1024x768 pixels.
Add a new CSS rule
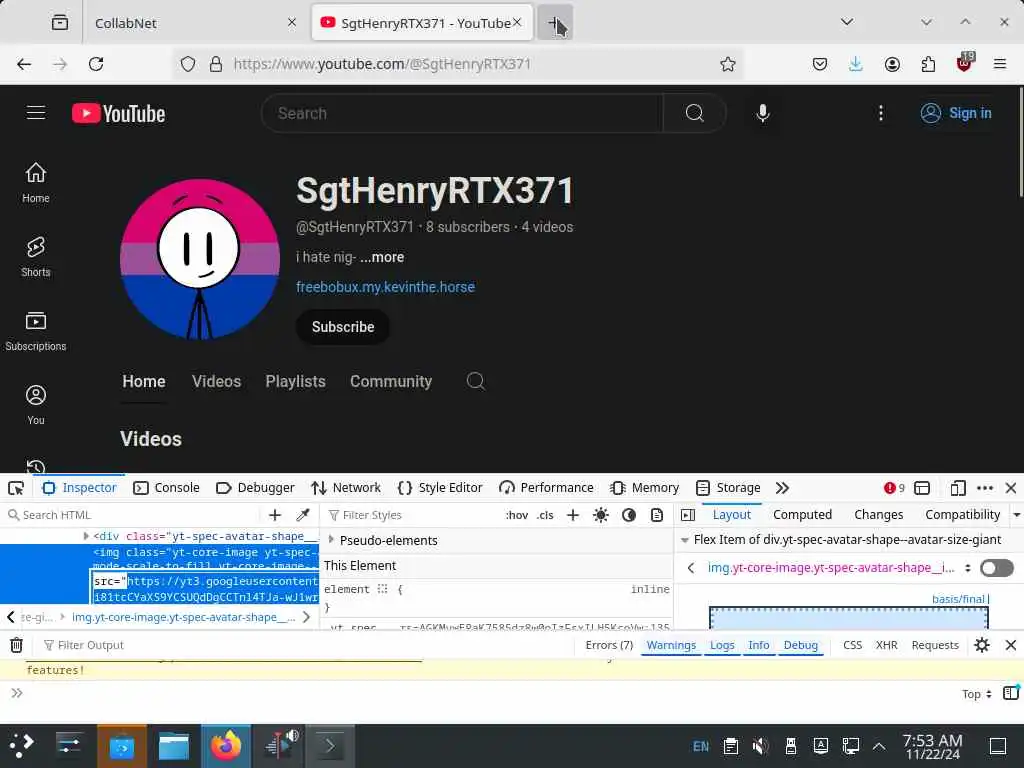(x=573, y=515)
